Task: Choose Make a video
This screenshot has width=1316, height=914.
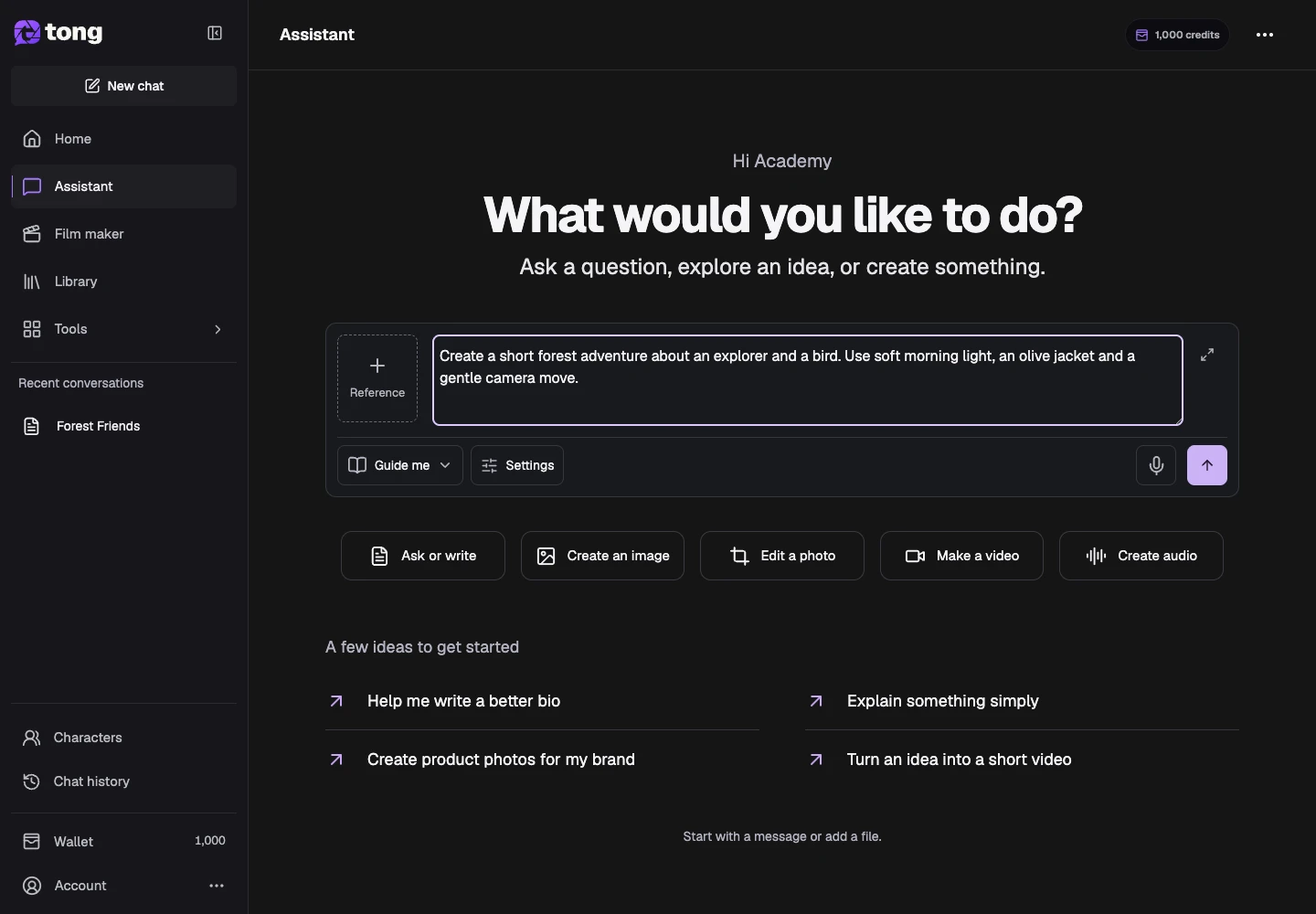Action: (x=961, y=556)
